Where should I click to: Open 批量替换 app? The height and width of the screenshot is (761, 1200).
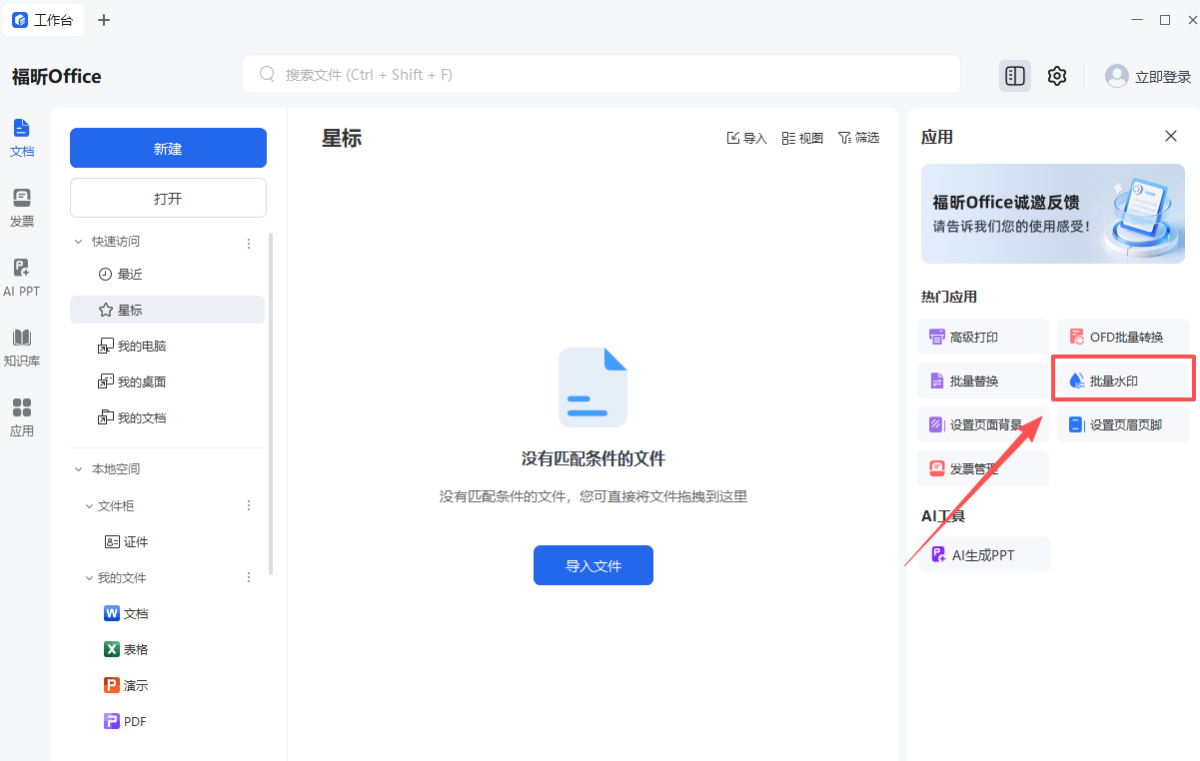click(983, 381)
